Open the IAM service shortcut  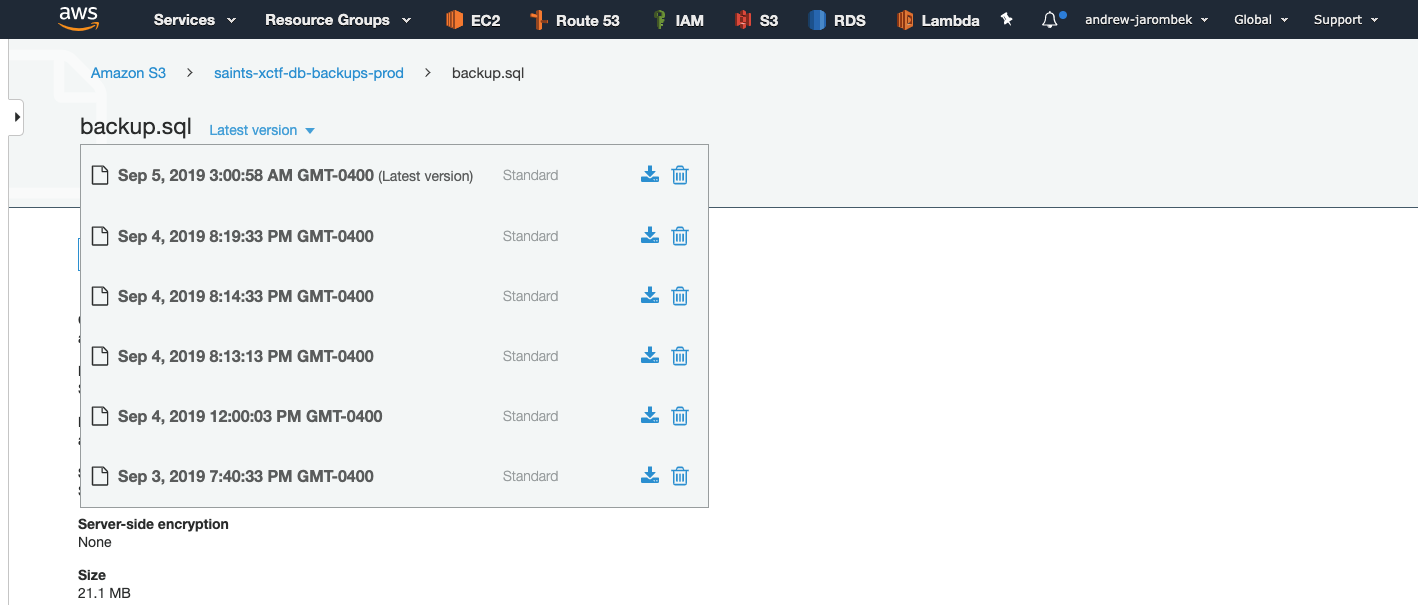point(679,20)
